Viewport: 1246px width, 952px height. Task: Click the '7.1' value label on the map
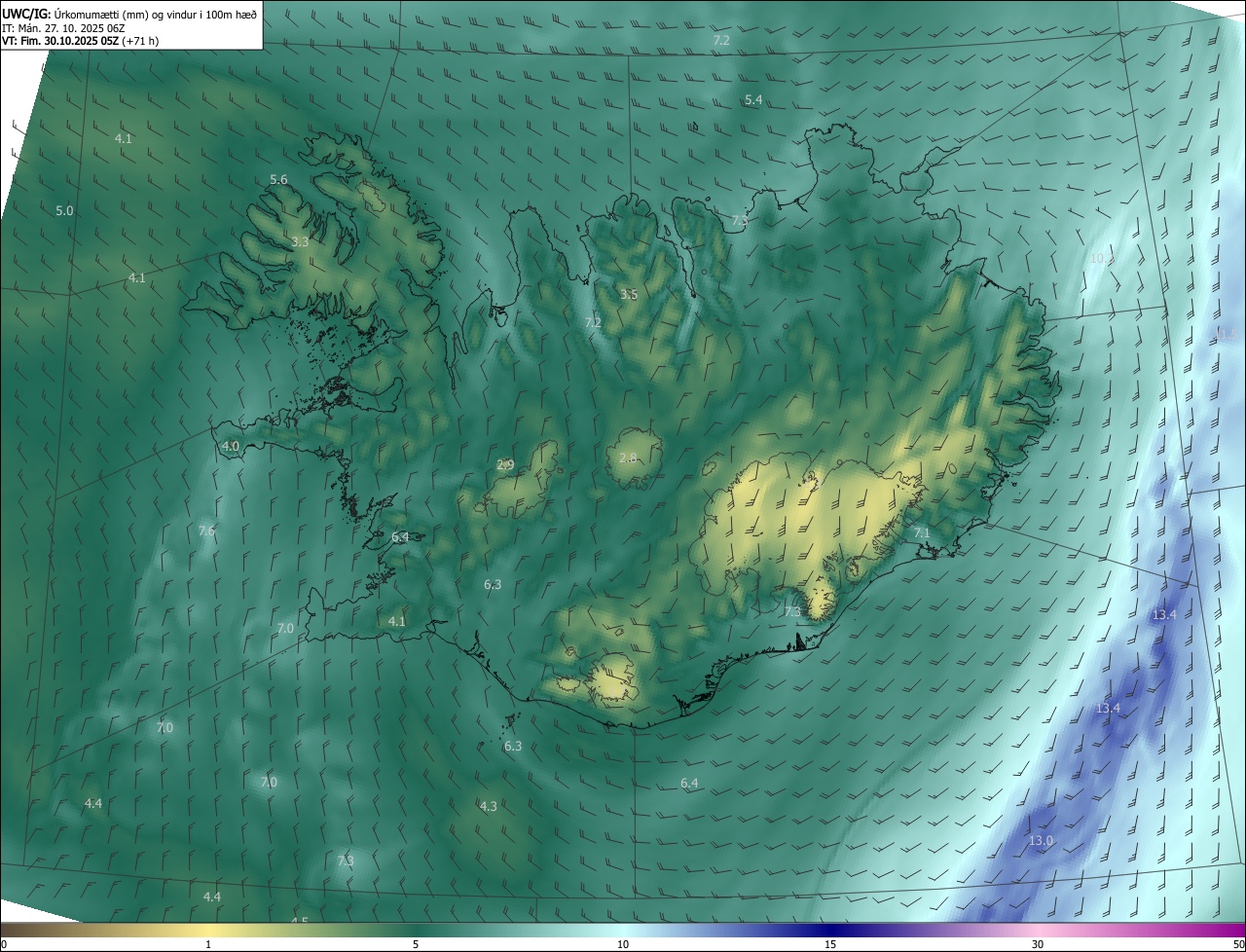[x=922, y=533]
